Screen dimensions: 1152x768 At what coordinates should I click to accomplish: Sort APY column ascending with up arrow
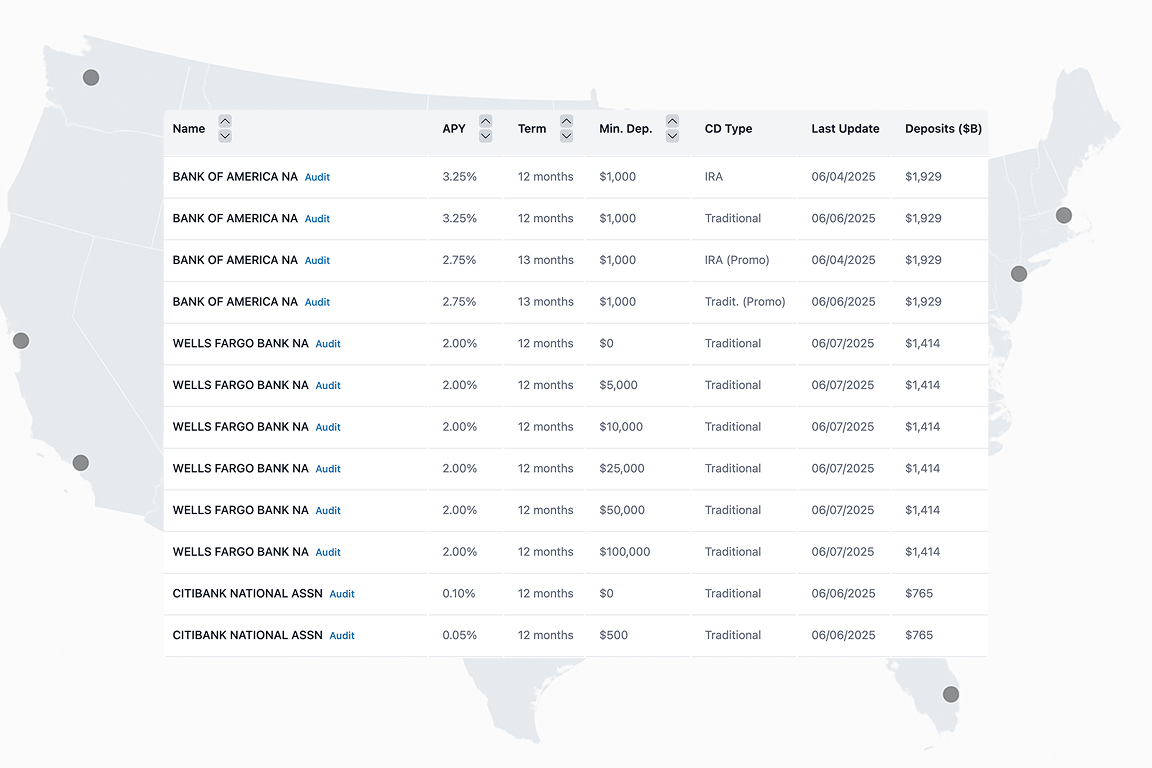(486, 121)
